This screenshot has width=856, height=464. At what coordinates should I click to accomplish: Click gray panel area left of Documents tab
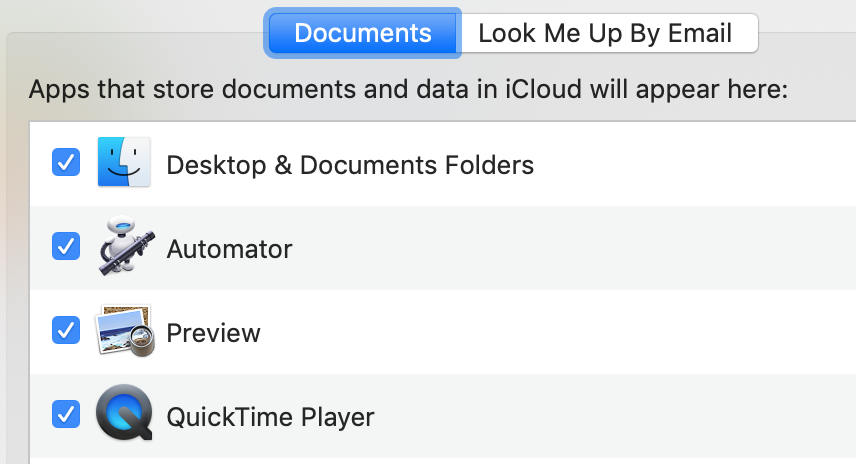(x=130, y=50)
